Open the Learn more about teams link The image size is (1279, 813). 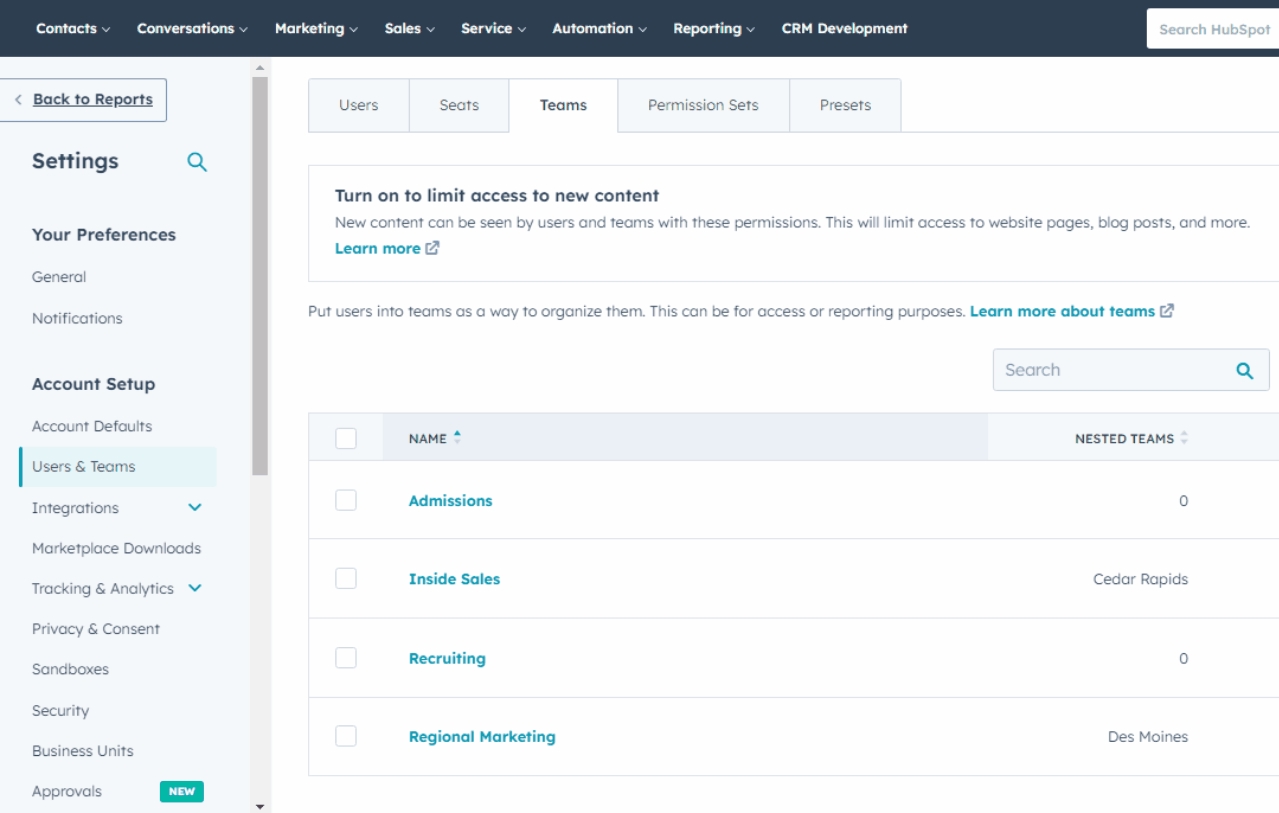click(1062, 311)
